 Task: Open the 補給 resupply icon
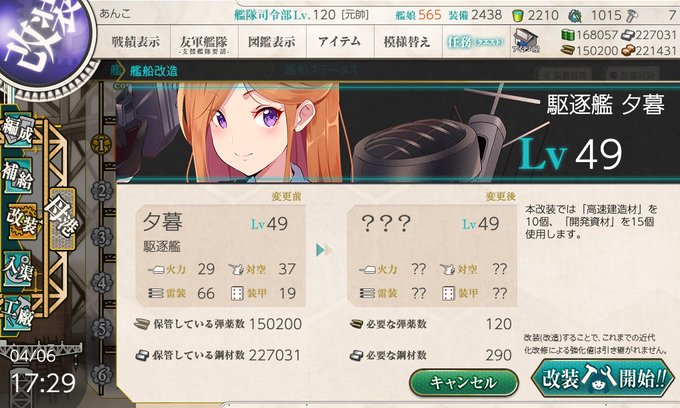pos(18,176)
